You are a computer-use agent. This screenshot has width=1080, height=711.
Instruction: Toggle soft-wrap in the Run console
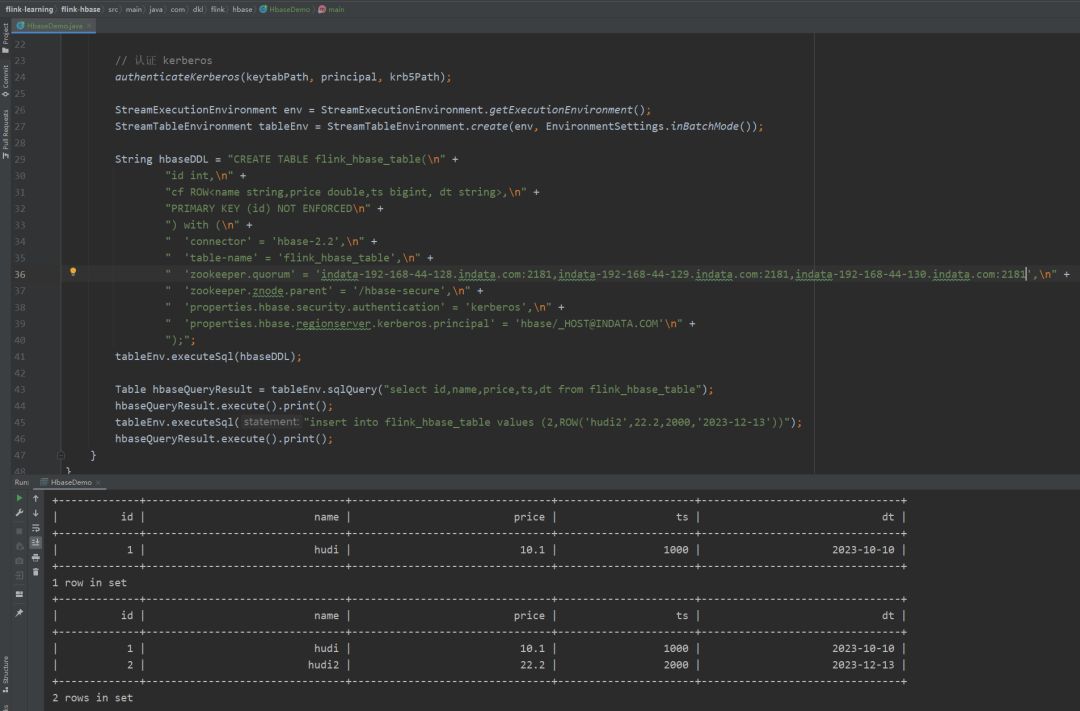36,527
